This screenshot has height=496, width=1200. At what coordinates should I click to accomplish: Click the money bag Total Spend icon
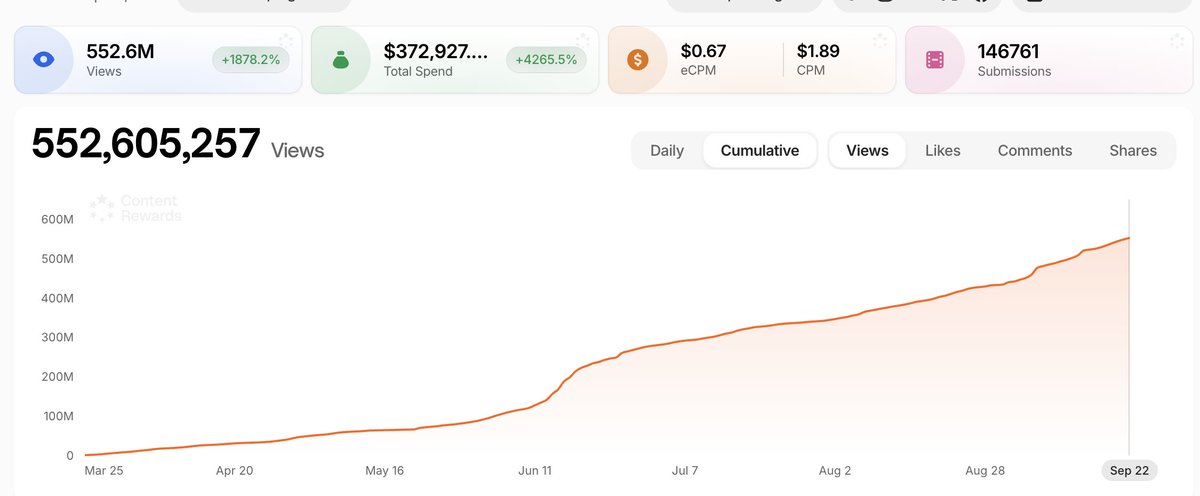pos(341,60)
